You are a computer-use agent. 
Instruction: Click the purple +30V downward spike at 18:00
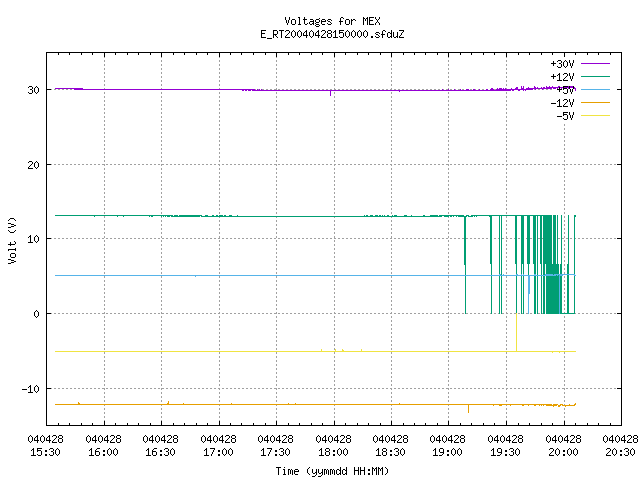pos(330,93)
